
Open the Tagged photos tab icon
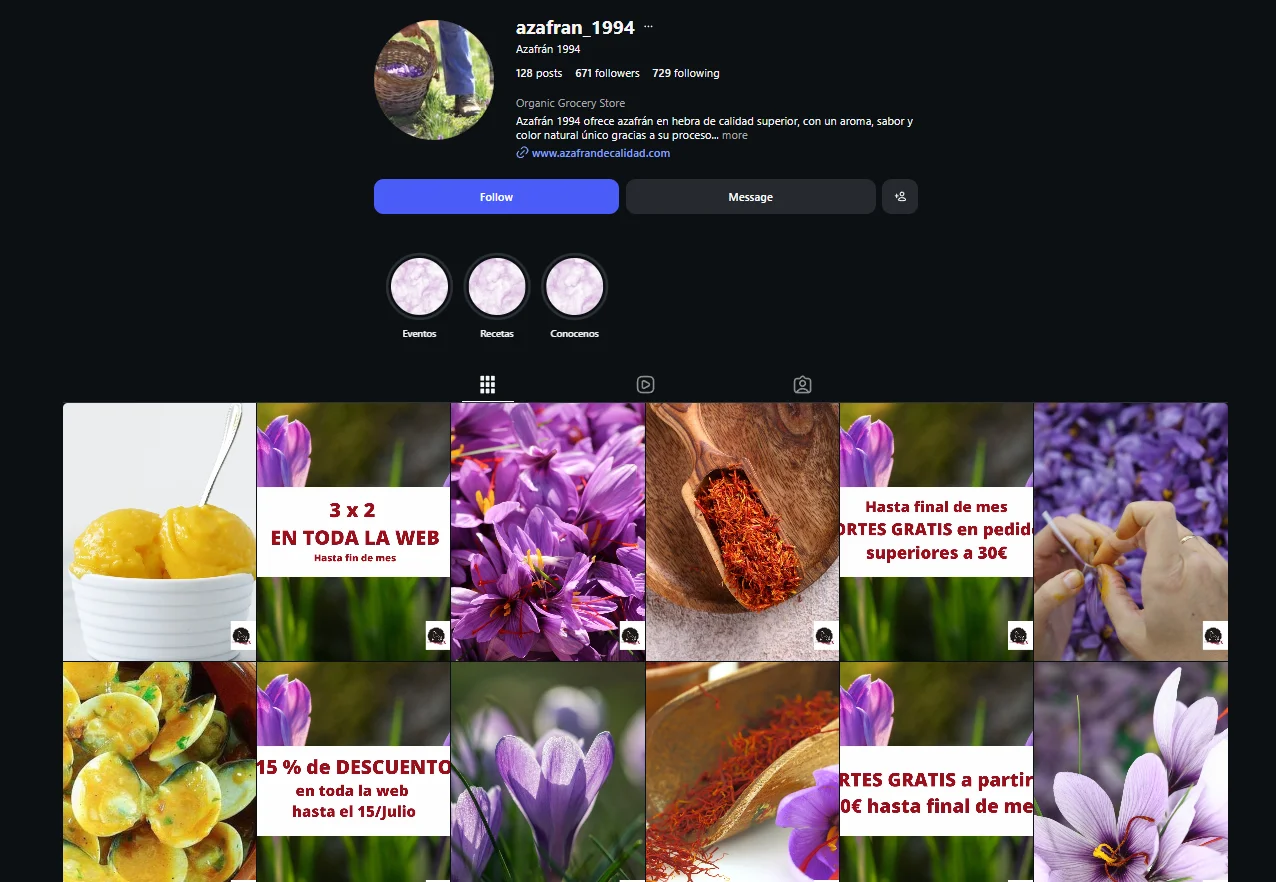802,385
